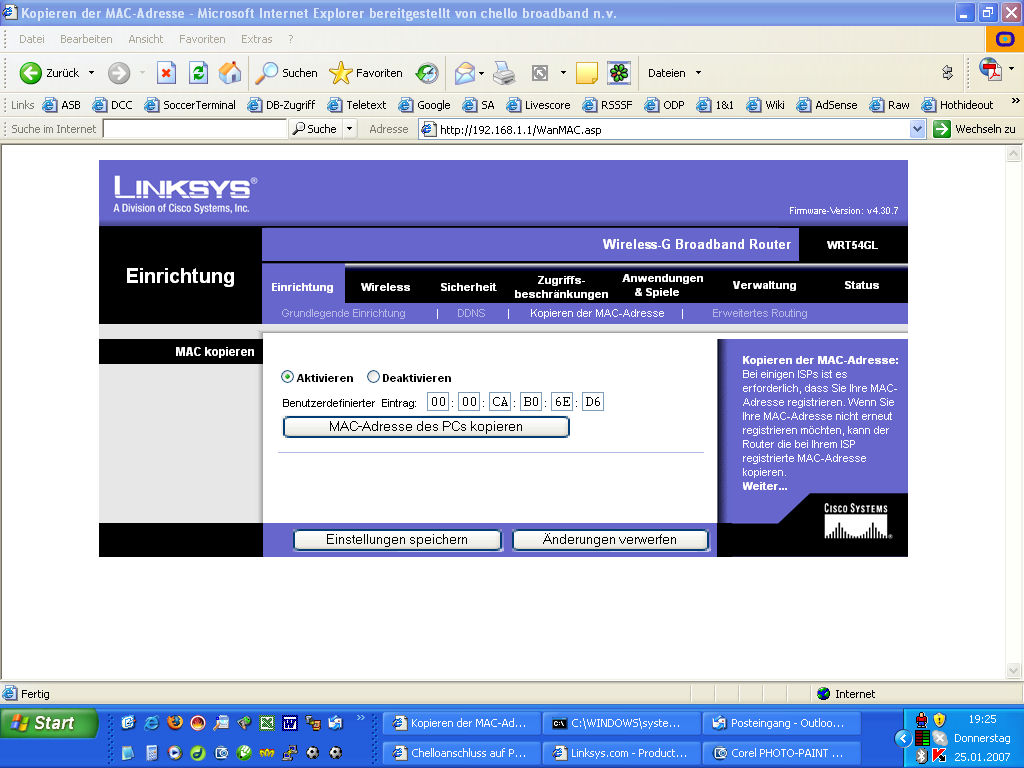Image resolution: width=1024 pixels, height=768 pixels.
Task: Click the mail envelope toolbar icon
Action: pyautogui.click(x=464, y=73)
